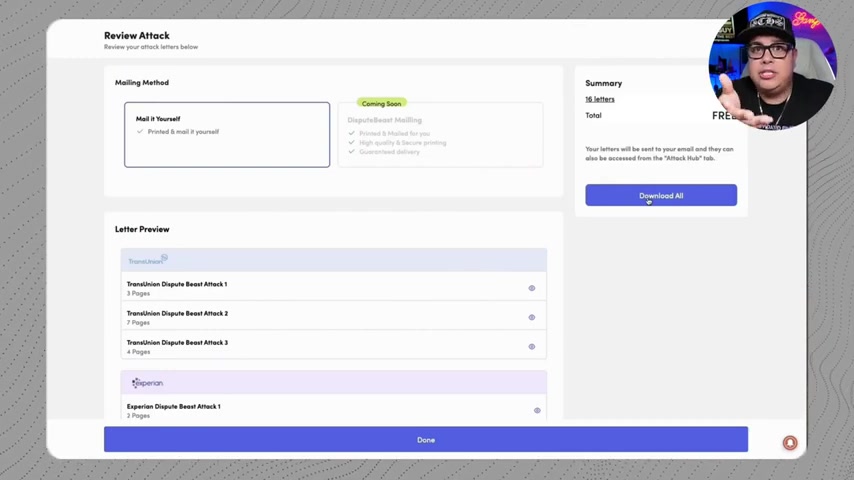The height and width of the screenshot is (480, 854).
Task: Open TransUnion Dispute Beast Attack 1 letter row
Action: [x=333, y=286]
